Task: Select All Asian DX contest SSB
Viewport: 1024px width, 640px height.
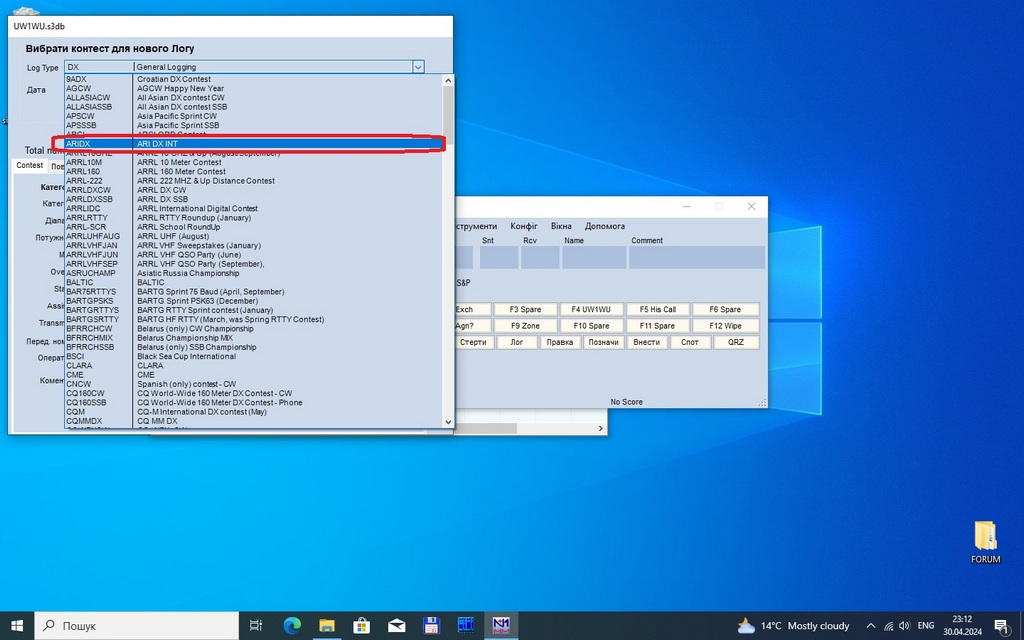Action: [x=254, y=106]
